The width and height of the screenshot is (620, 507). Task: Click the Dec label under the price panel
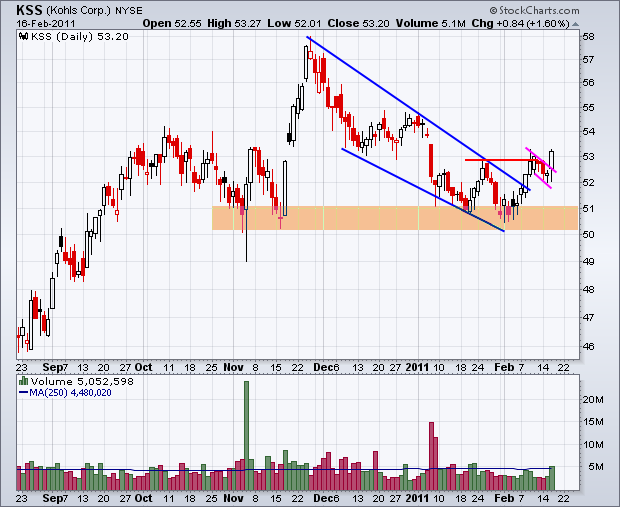[322, 367]
